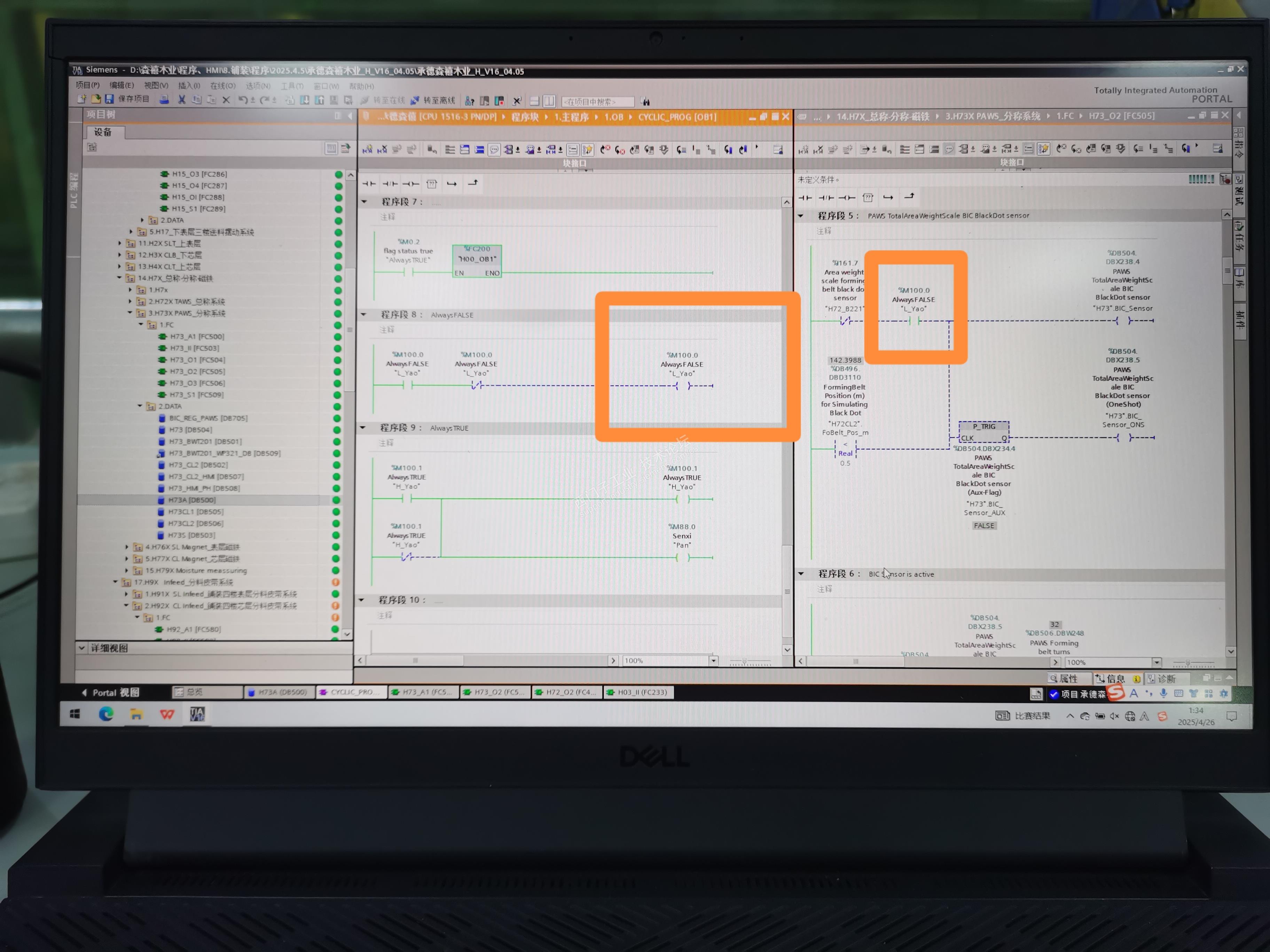This screenshot has width=1270, height=952.
Task: Collapse network 程序段 8 AlwaysFALSE
Action: (x=363, y=315)
